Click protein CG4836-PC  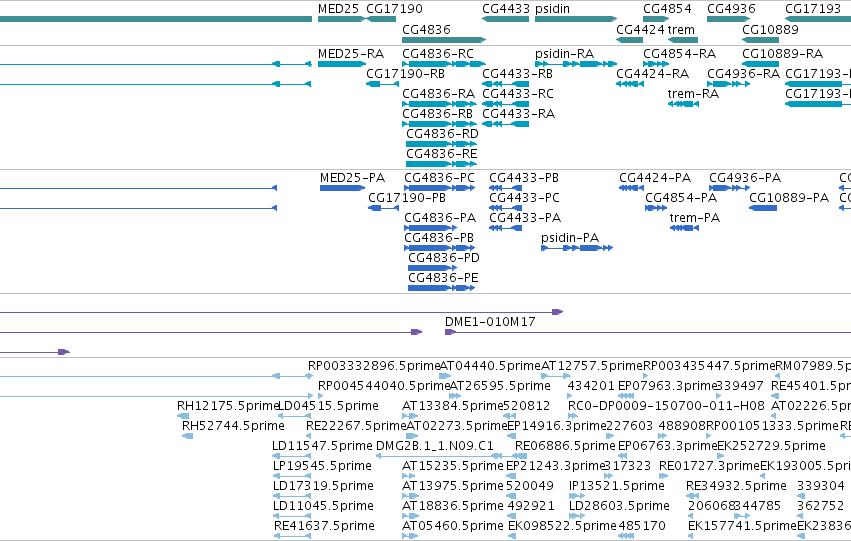439,178
